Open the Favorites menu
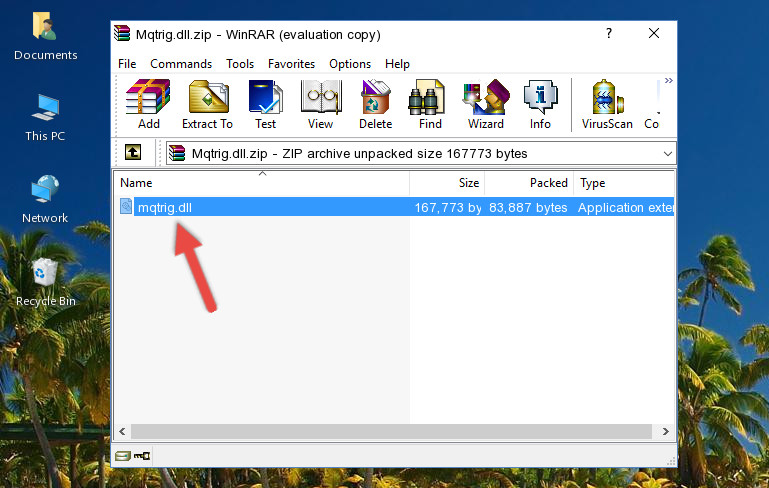Viewport: 769px width, 488px height. pos(291,64)
